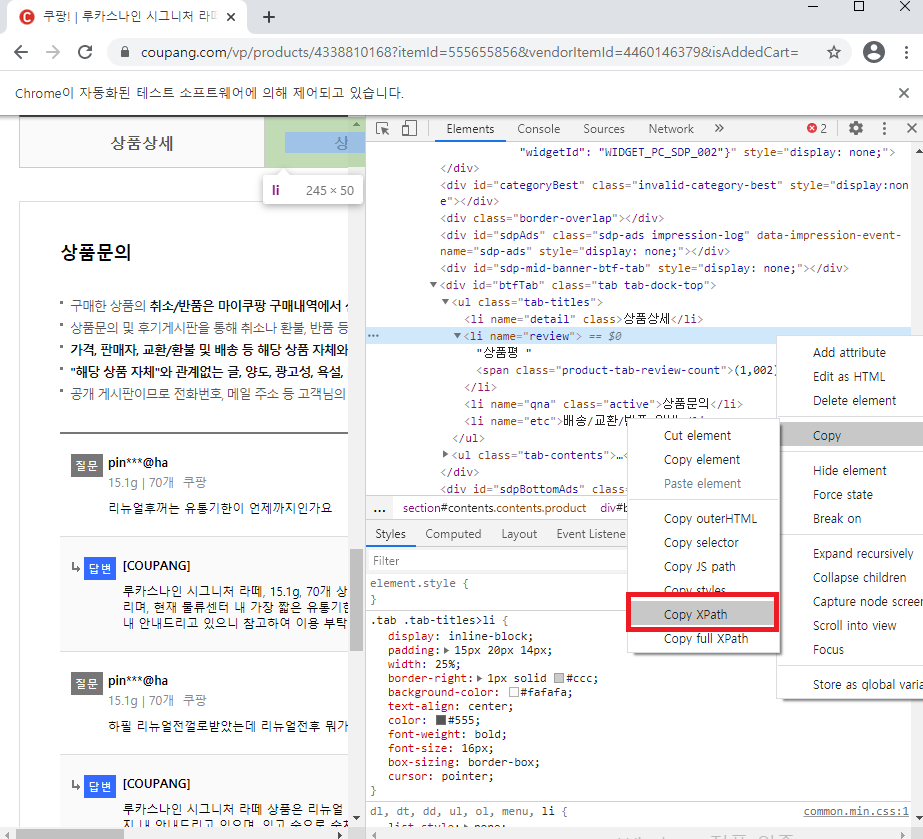Open the Computed pane tab
Viewport: 923px width, 839px height.
pos(453,534)
